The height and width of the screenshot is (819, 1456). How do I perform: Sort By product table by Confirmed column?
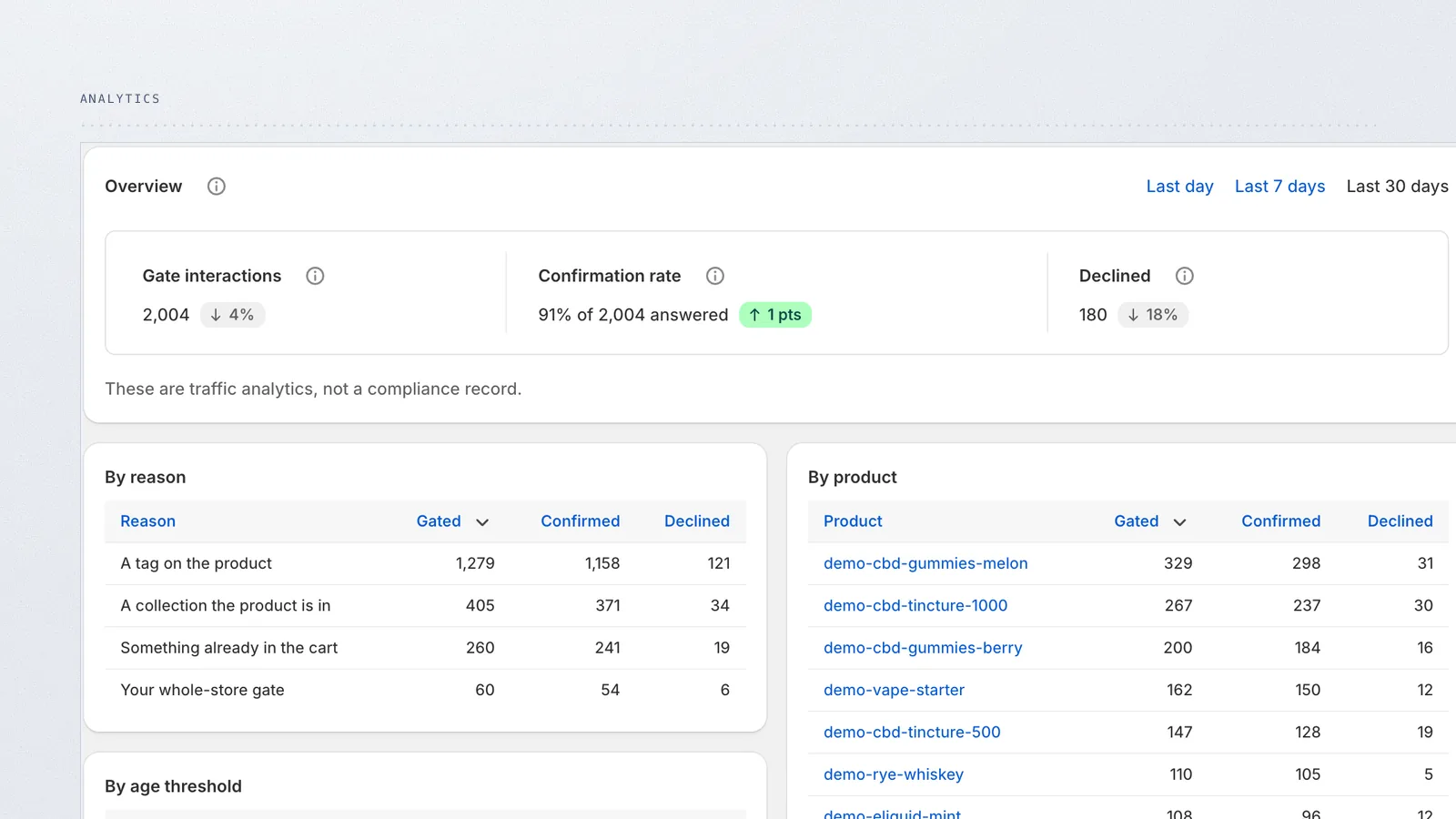pos(1280,521)
